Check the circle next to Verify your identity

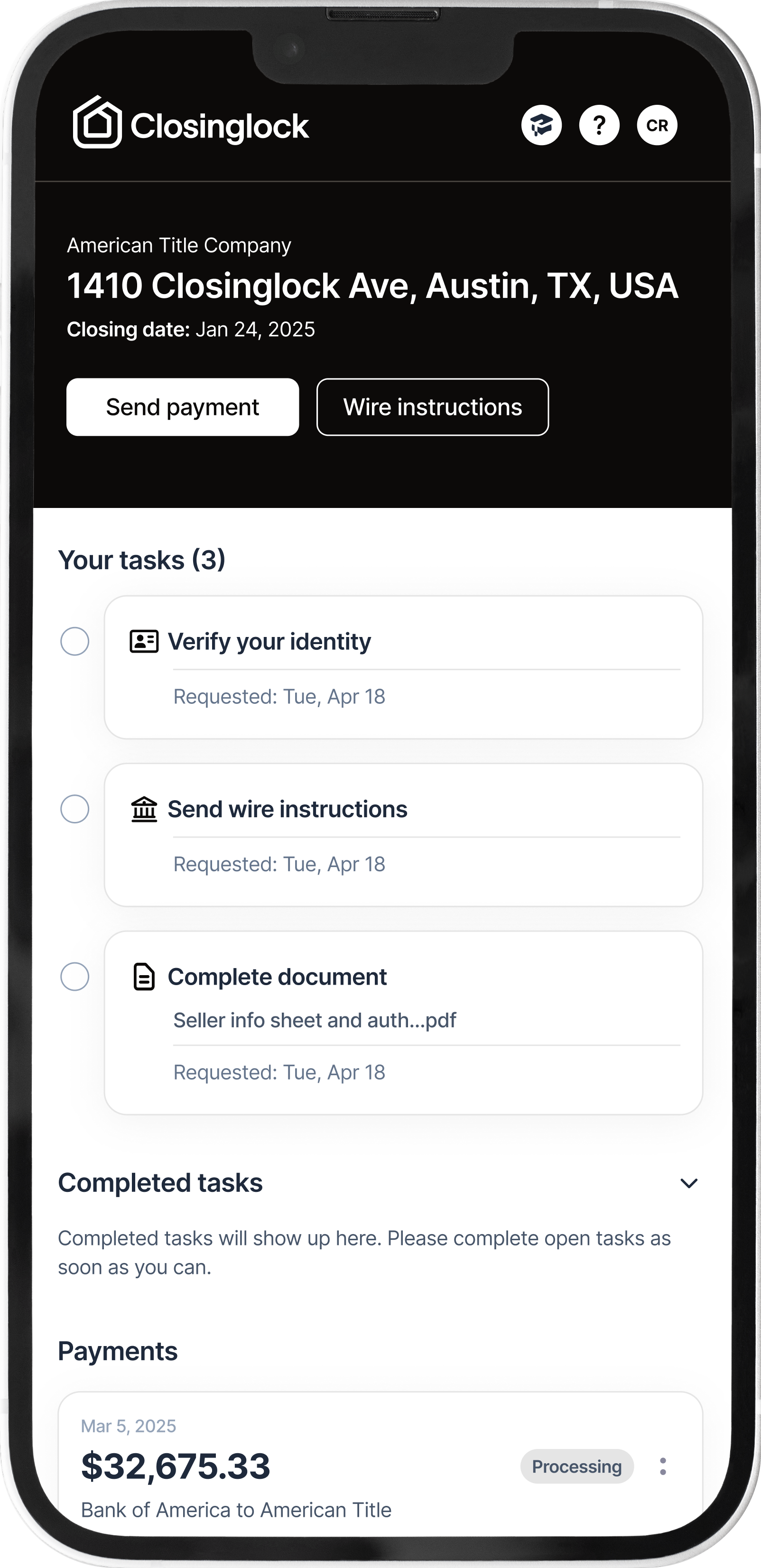(x=75, y=642)
